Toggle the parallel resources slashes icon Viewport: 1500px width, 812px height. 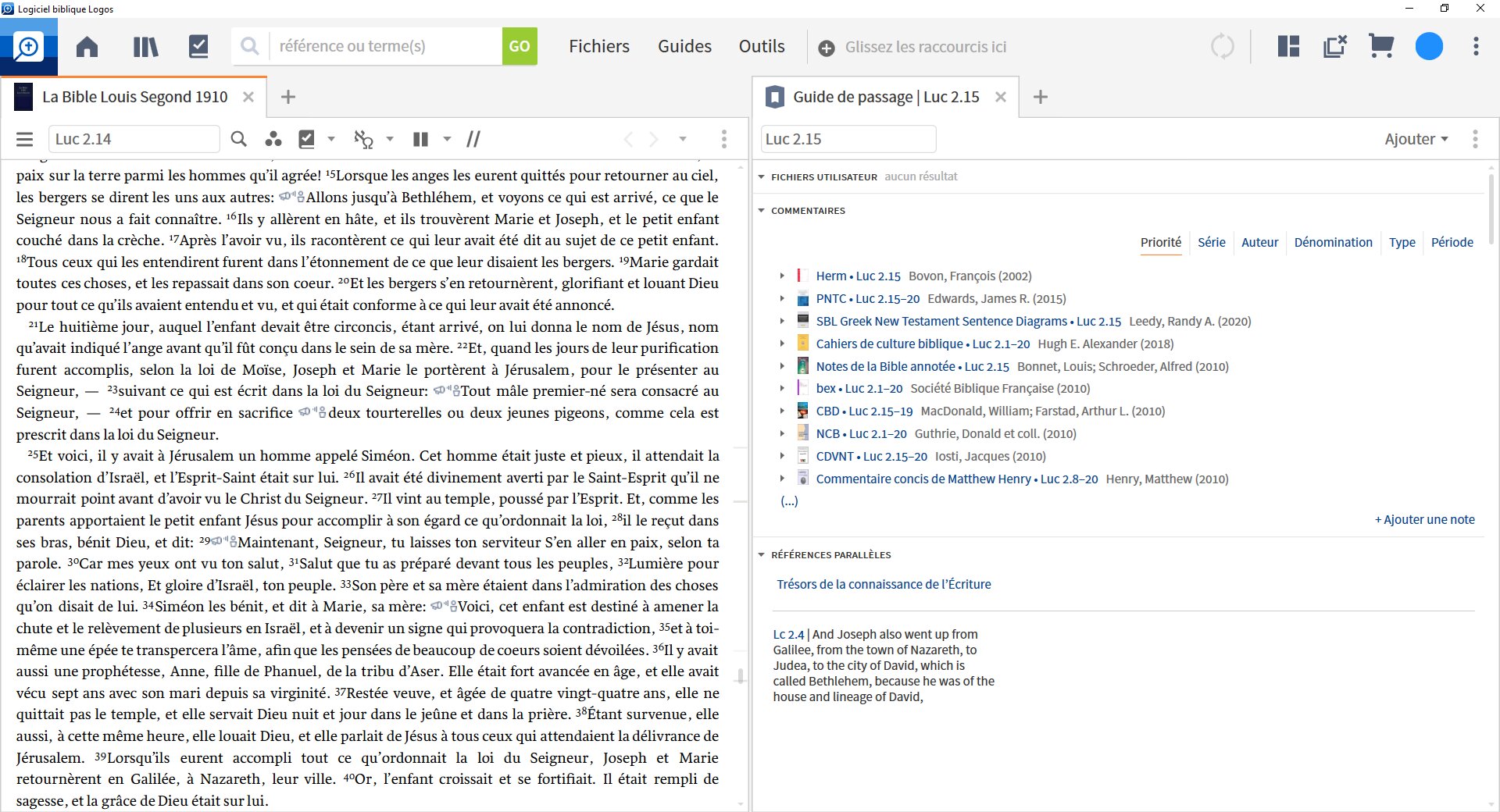pyautogui.click(x=473, y=139)
